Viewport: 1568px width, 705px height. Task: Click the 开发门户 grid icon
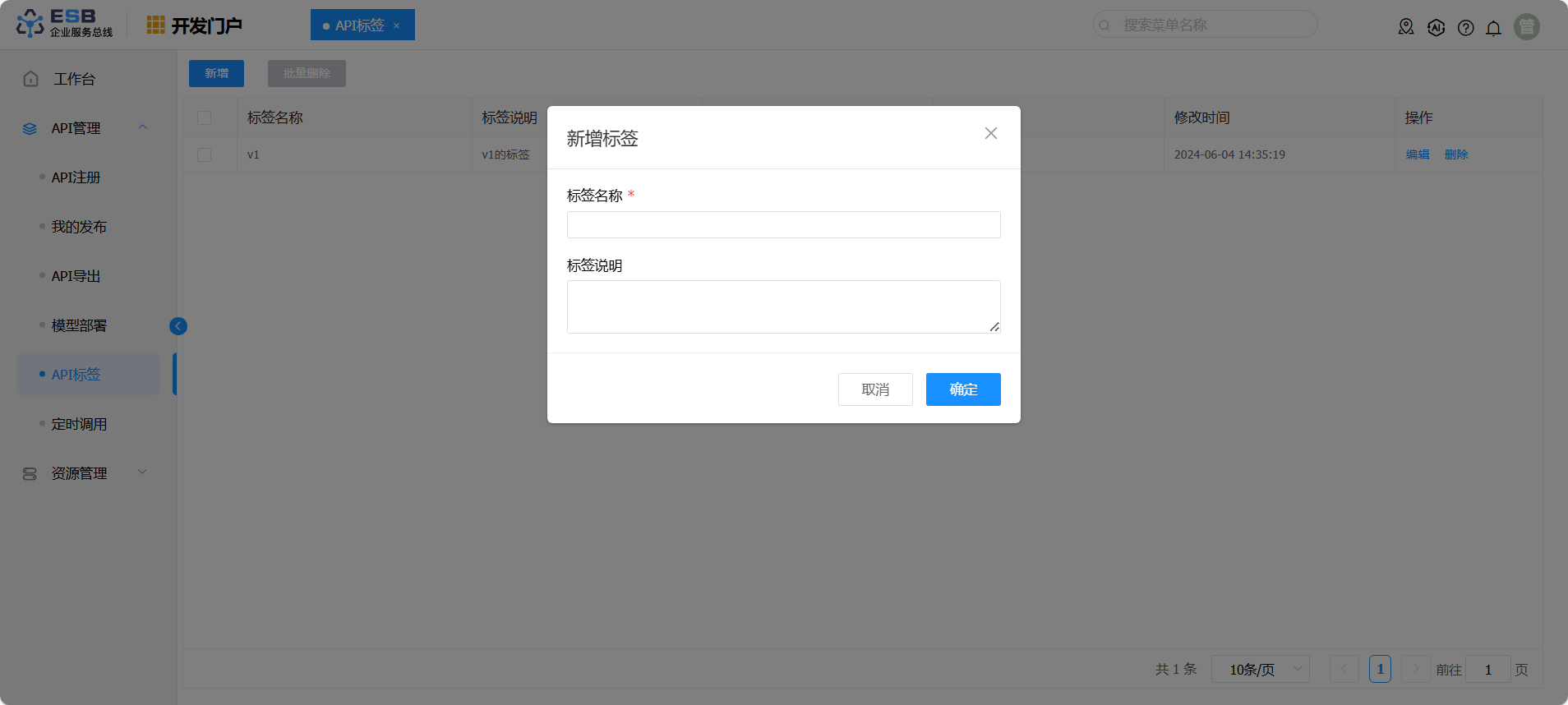tap(155, 25)
